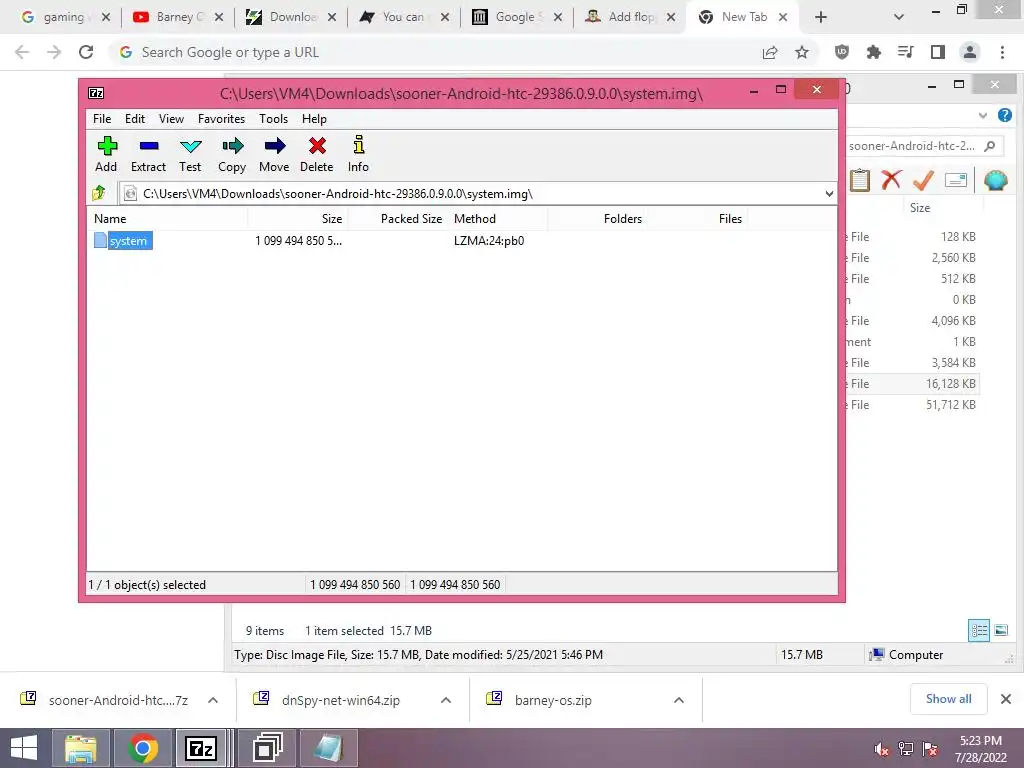Sort by Files column
The image size is (1024, 768).
(697, 219)
